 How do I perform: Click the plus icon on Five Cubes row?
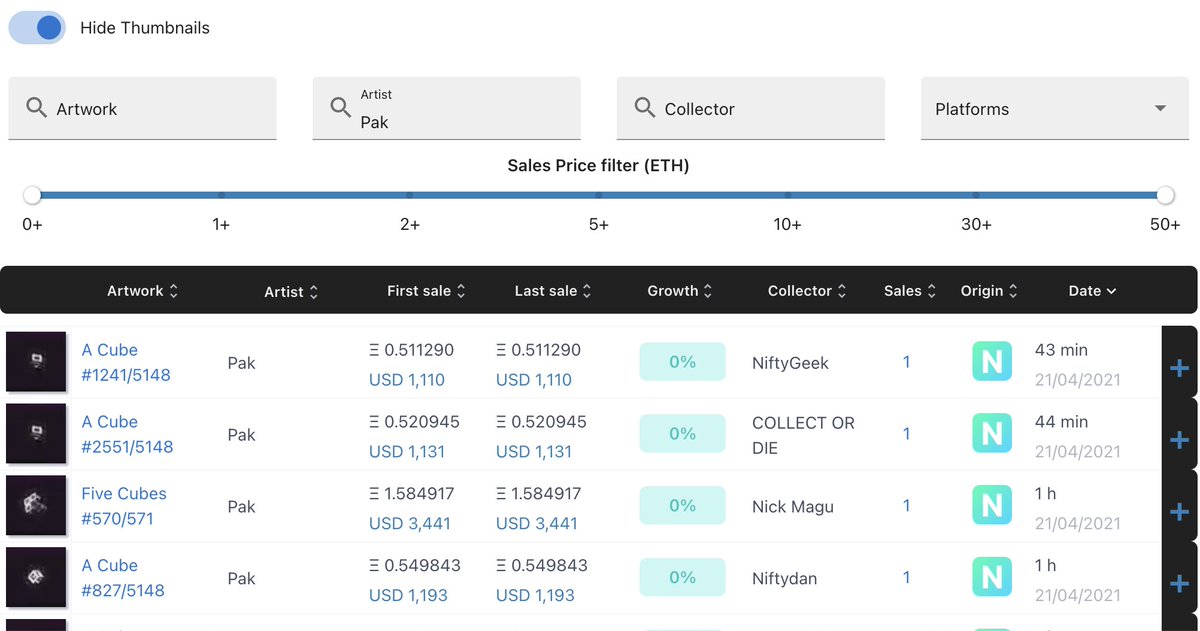coord(1179,512)
